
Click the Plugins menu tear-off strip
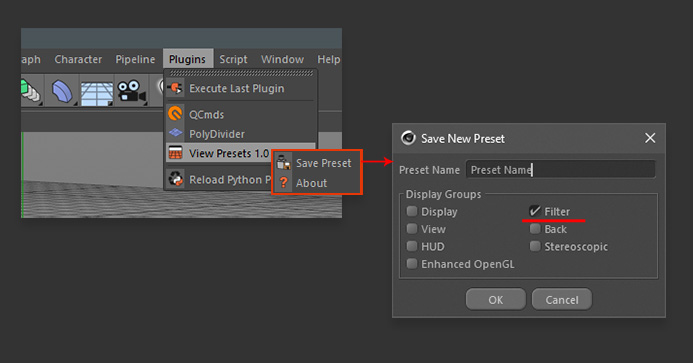pyautogui.click(x=241, y=73)
